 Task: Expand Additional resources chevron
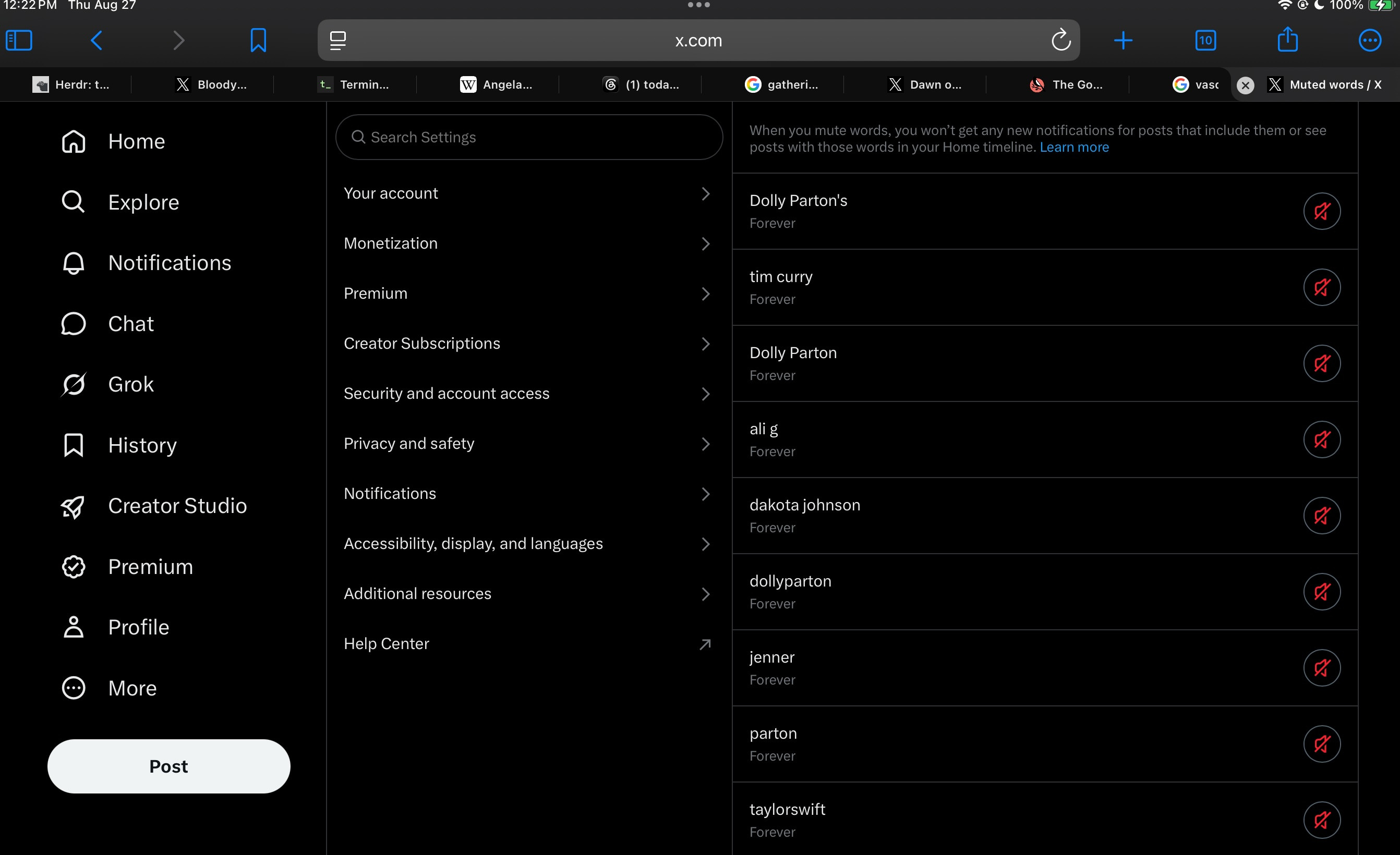(x=706, y=594)
